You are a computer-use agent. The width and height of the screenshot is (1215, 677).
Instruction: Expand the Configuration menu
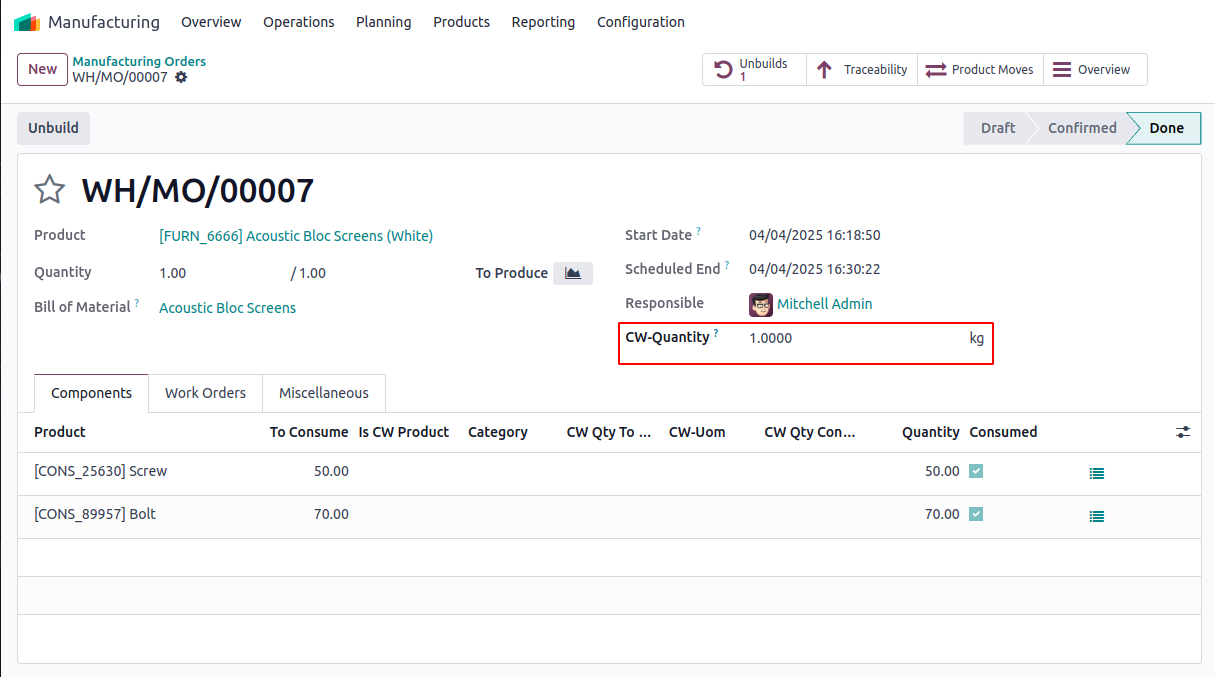(x=640, y=22)
